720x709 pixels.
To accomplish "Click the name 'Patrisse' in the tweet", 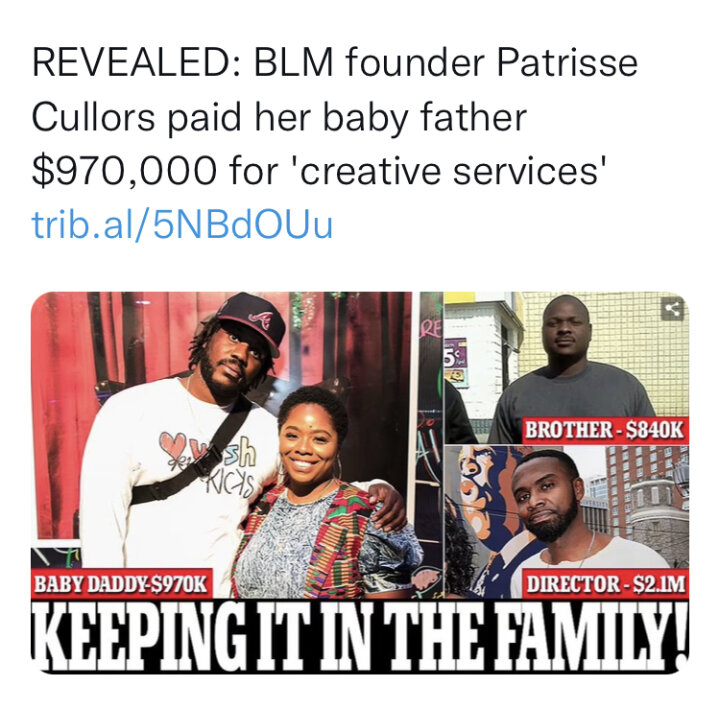I will [567, 63].
